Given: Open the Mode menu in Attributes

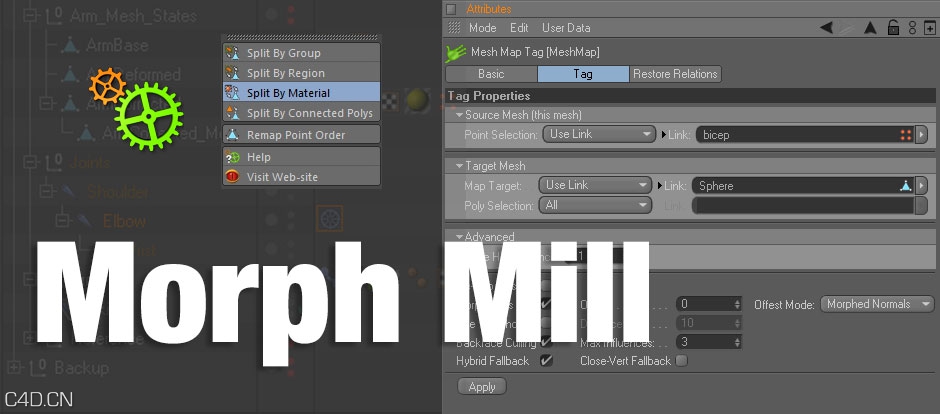Looking at the screenshot, I should pos(483,28).
